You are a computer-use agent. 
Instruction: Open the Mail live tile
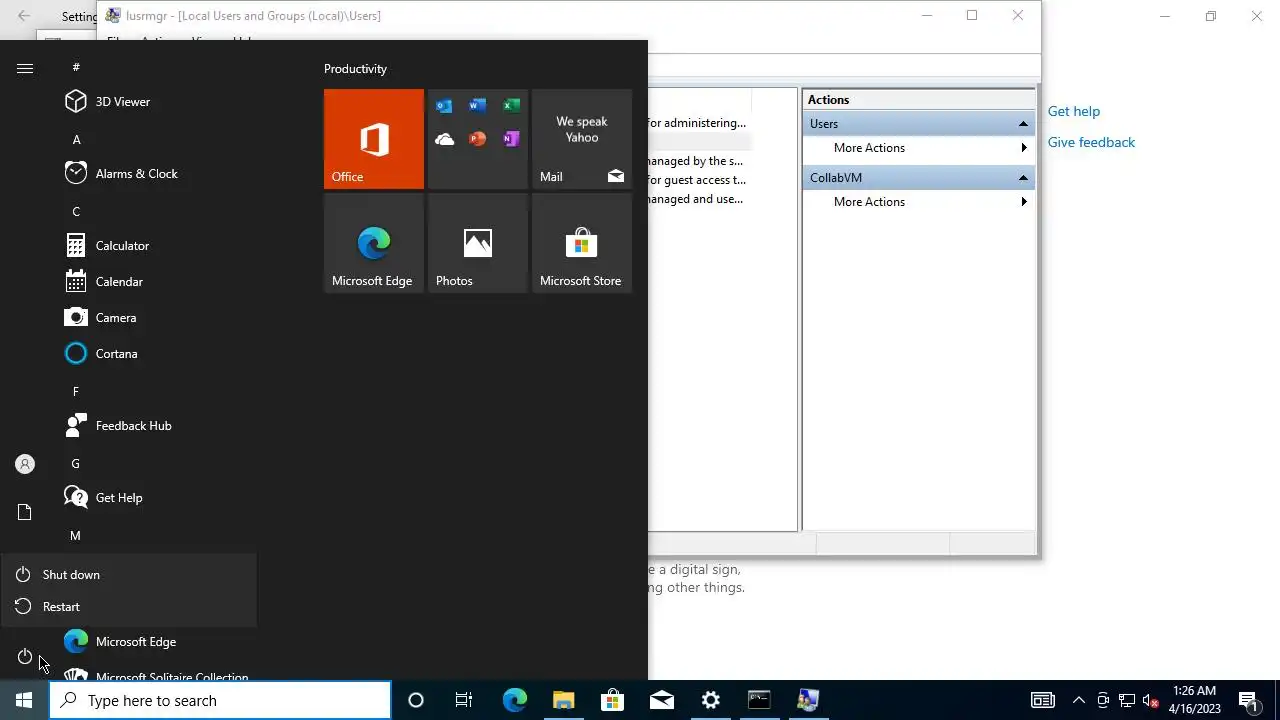point(582,139)
